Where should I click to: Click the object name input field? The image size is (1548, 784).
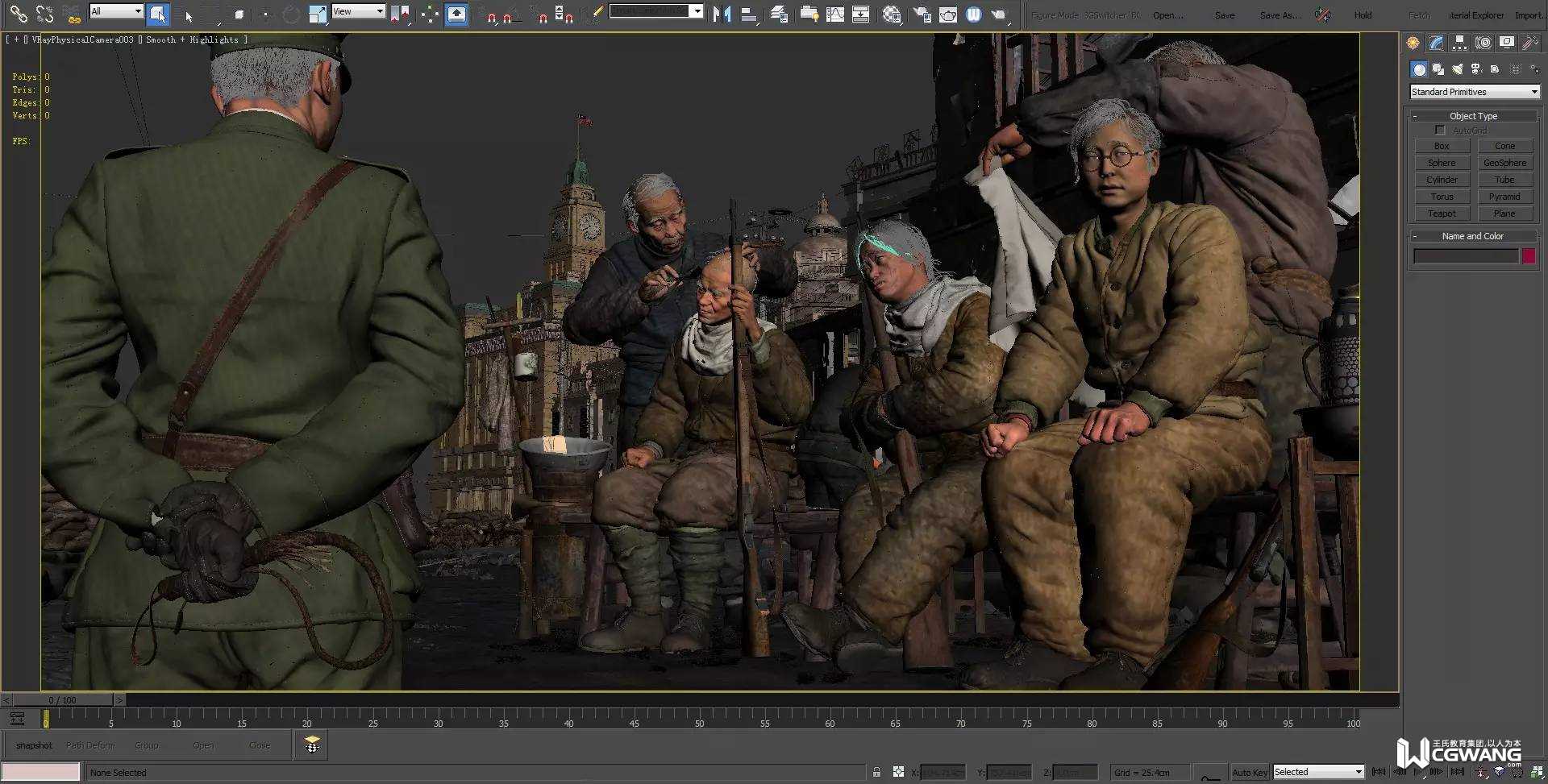tap(1465, 256)
